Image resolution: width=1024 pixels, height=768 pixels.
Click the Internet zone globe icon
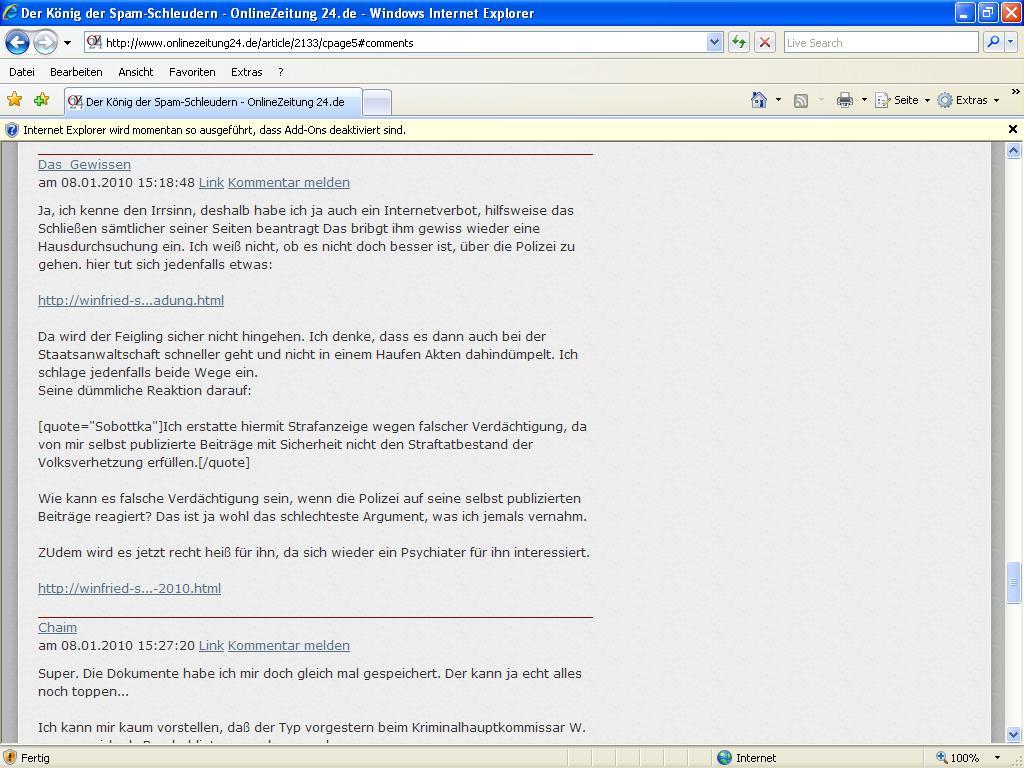[x=724, y=758]
